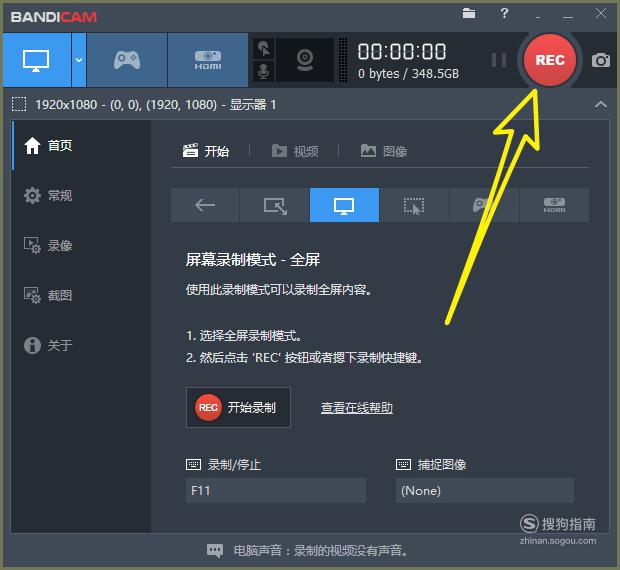Collapse panel with chevron up arrow

coord(601,104)
